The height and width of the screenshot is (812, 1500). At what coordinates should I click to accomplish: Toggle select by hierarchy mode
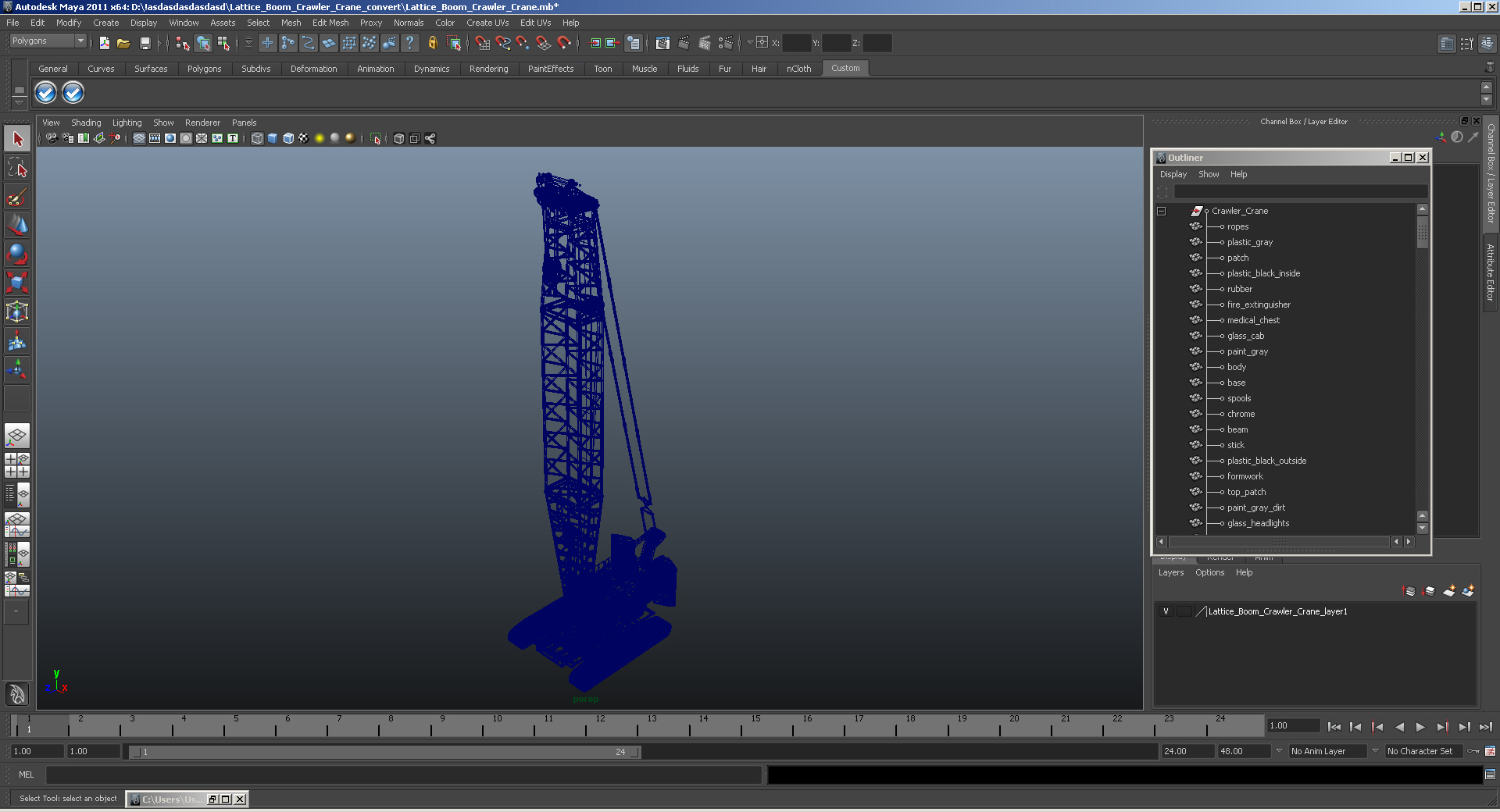183,43
